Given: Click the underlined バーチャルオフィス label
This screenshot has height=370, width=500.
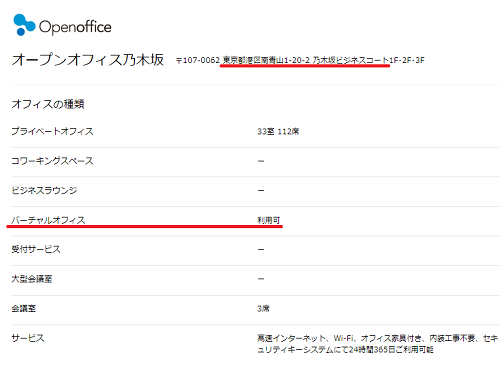Looking at the screenshot, I should (x=48, y=220).
